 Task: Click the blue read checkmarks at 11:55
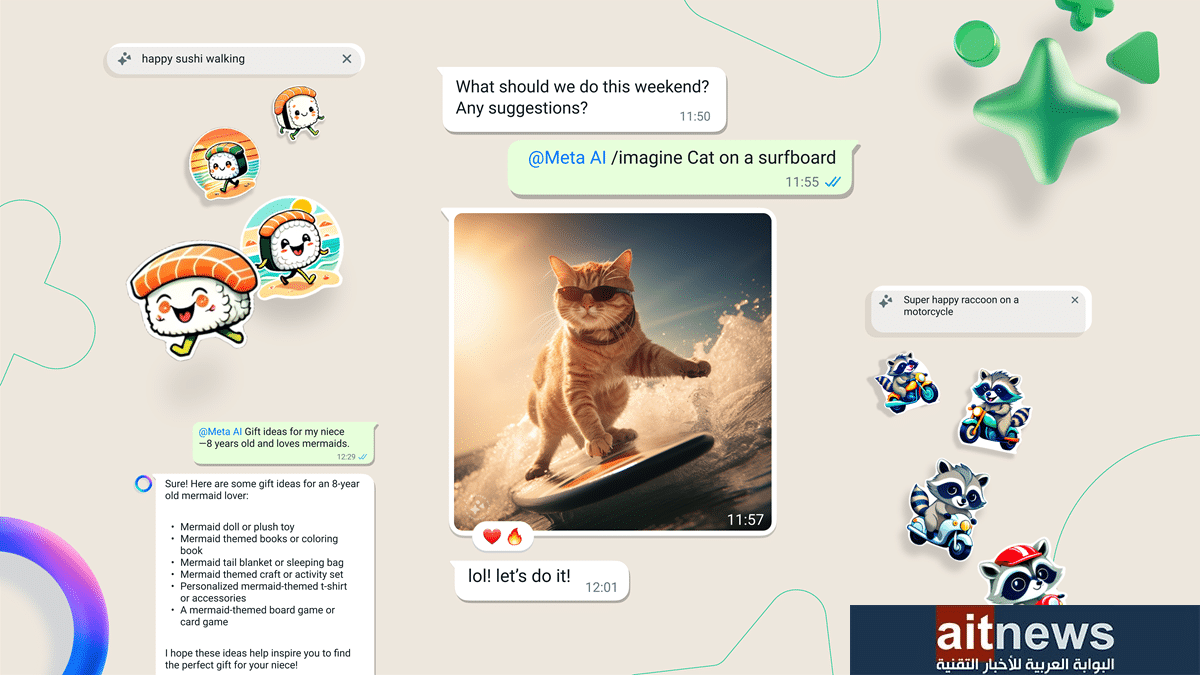pyautogui.click(x=833, y=182)
